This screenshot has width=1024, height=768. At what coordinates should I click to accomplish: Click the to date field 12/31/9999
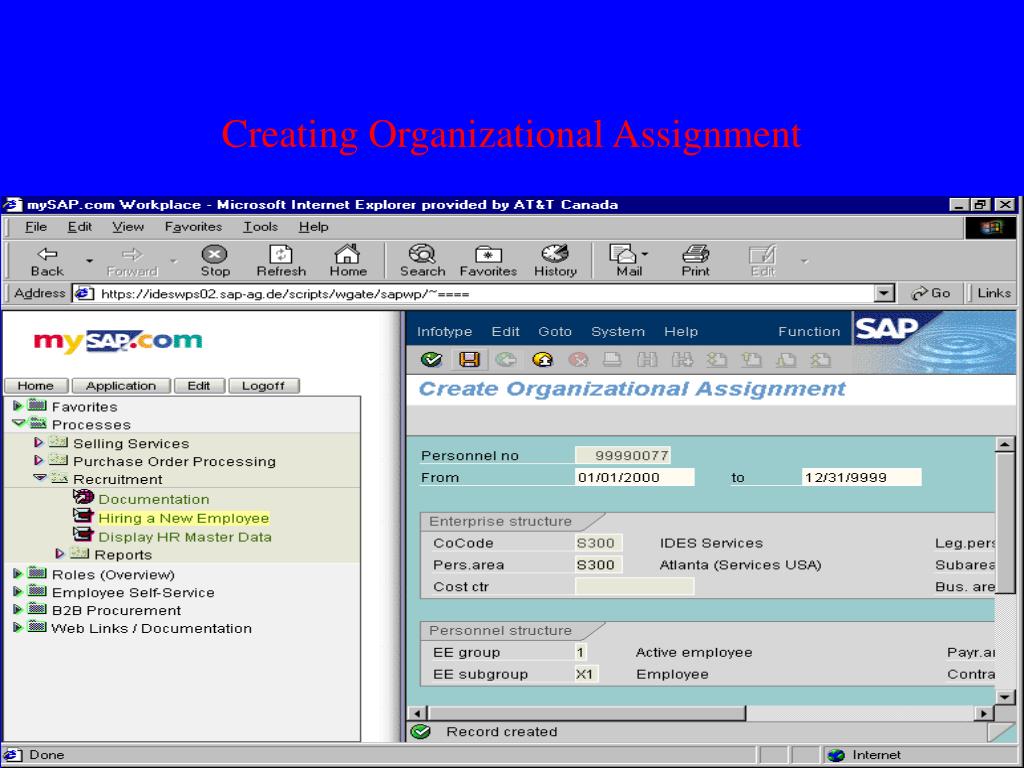pos(861,477)
